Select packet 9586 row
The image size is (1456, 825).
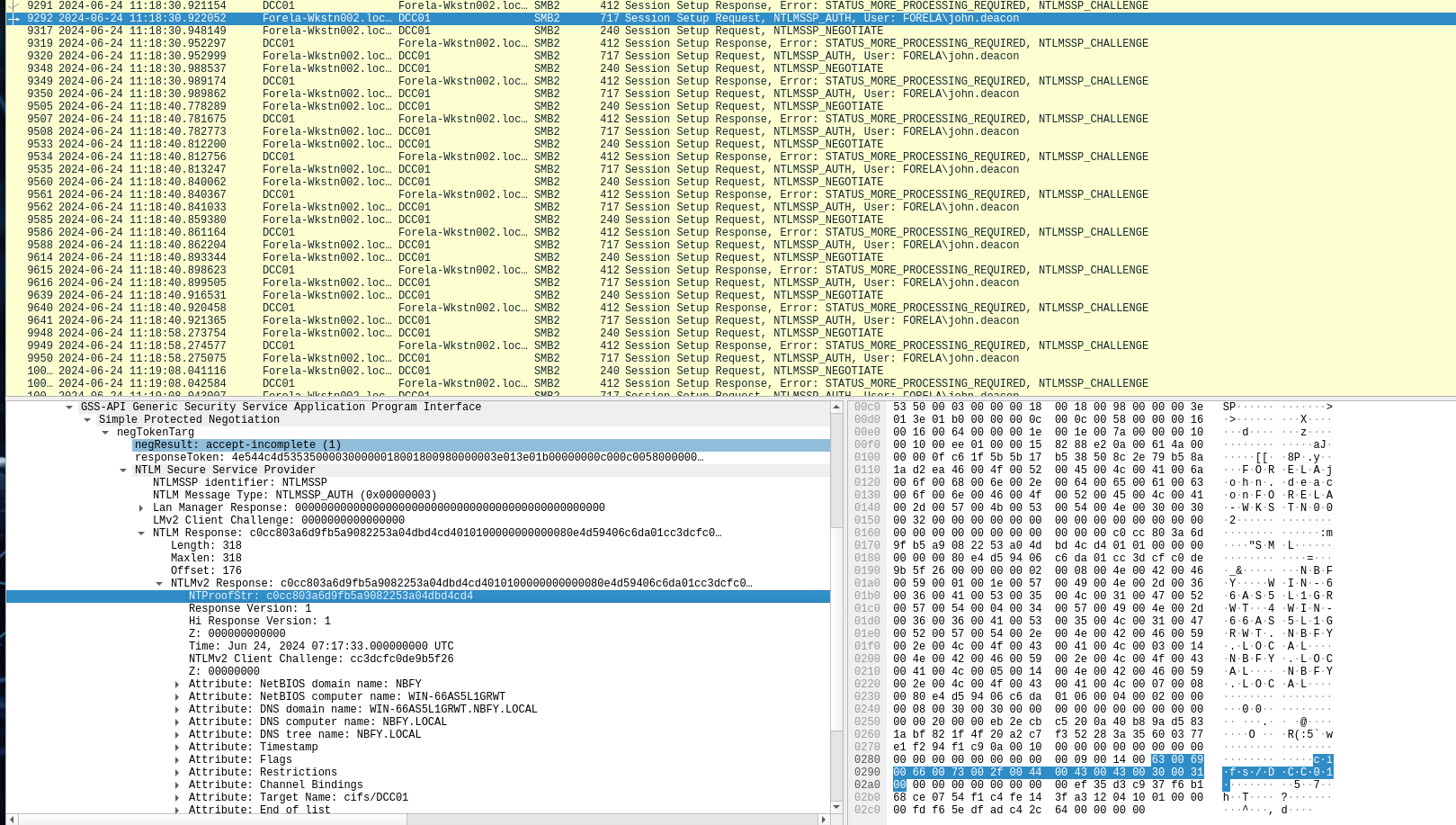[x=730, y=232]
